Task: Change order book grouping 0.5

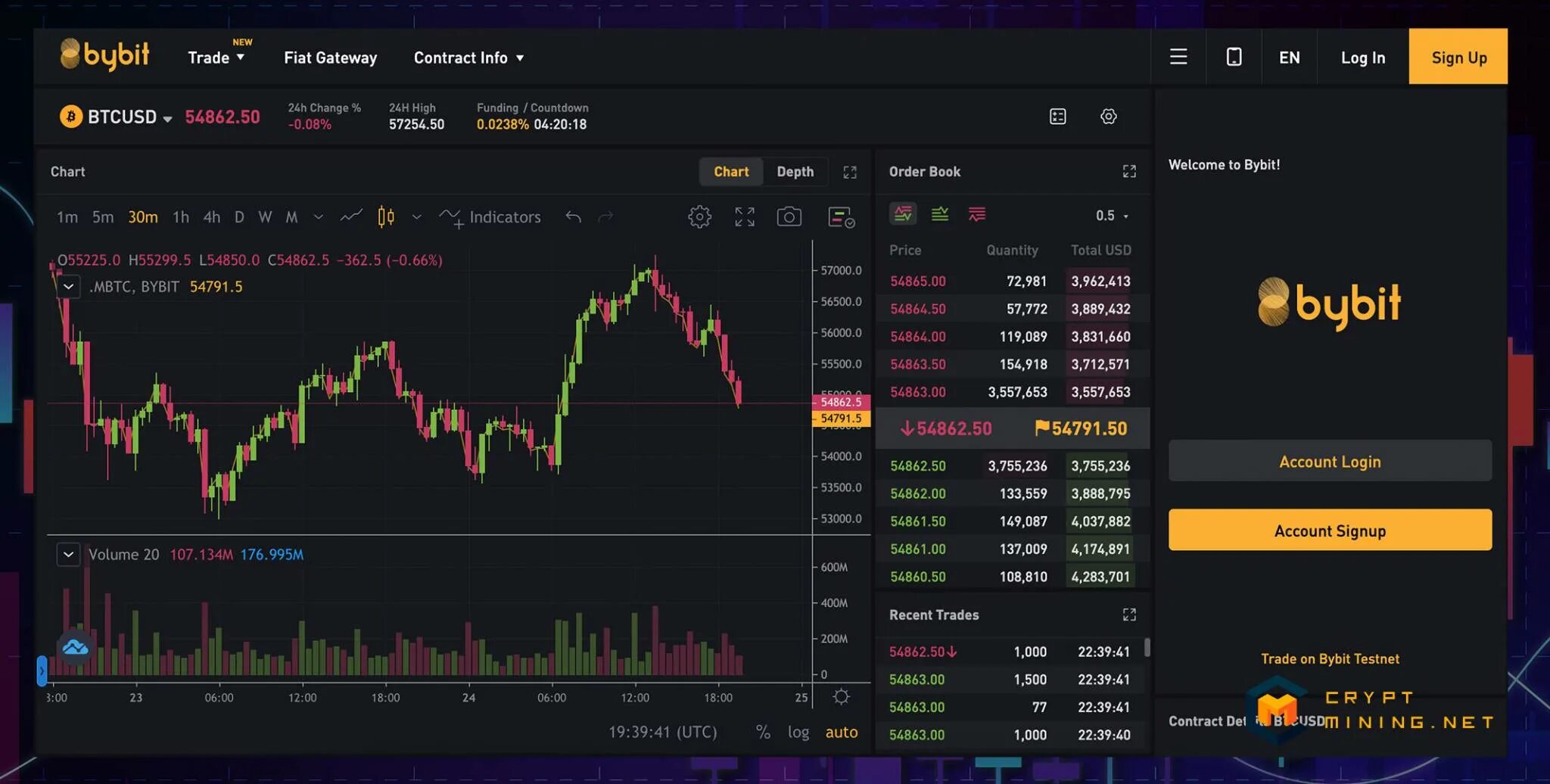Action: point(1112,216)
